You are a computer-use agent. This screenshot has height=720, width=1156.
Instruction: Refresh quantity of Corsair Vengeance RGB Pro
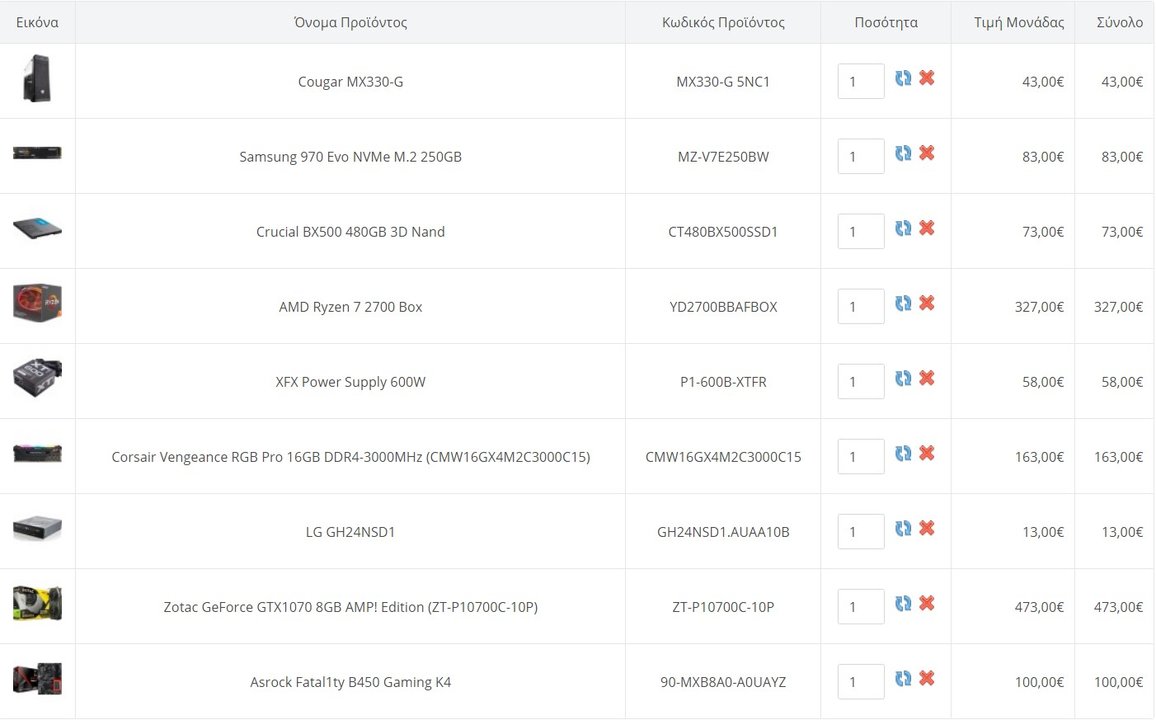[x=903, y=454]
